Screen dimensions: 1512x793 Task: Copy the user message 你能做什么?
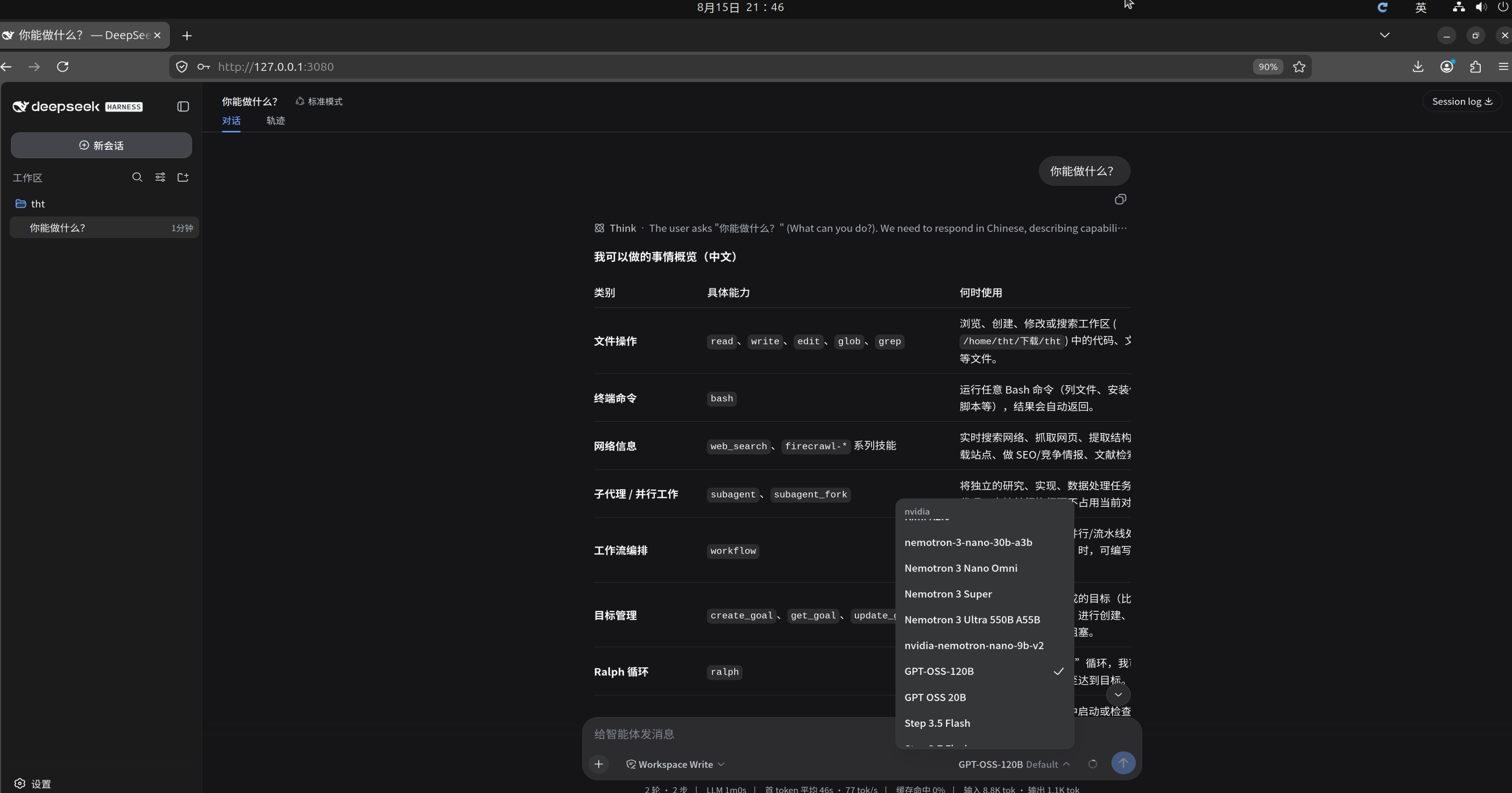click(x=1121, y=199)
